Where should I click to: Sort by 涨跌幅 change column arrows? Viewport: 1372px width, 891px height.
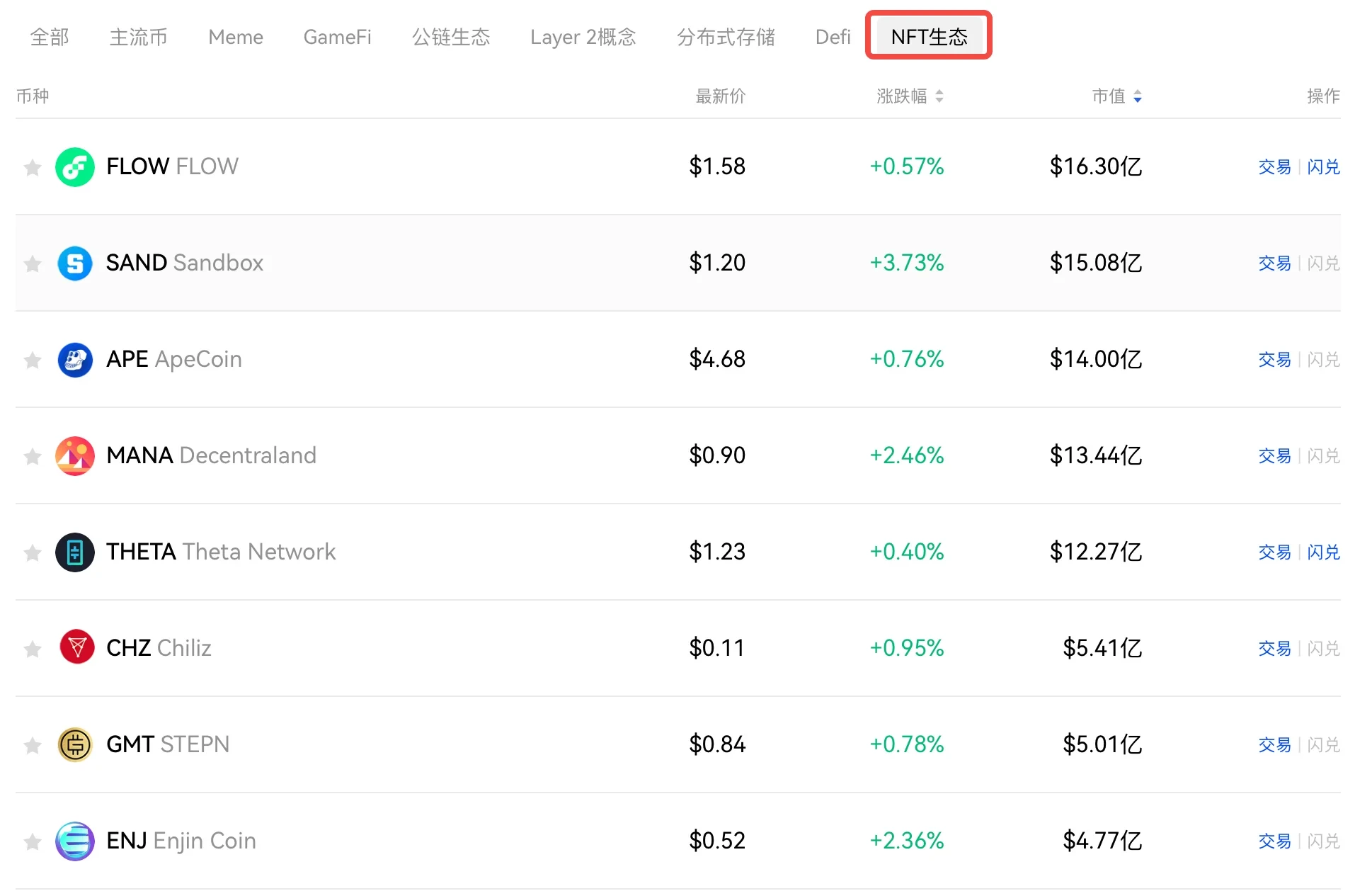939,96
